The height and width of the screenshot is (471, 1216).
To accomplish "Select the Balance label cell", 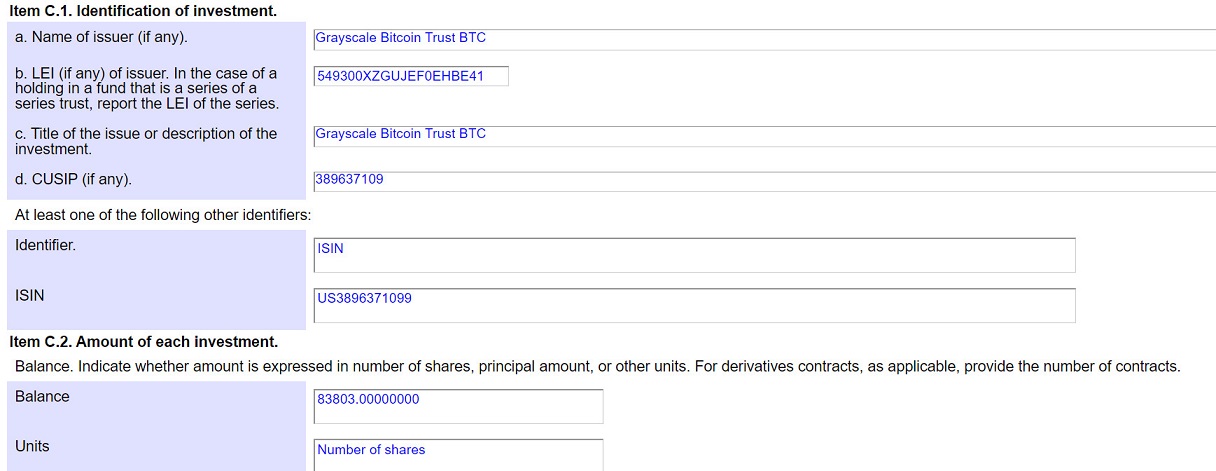I will point(156,405).
